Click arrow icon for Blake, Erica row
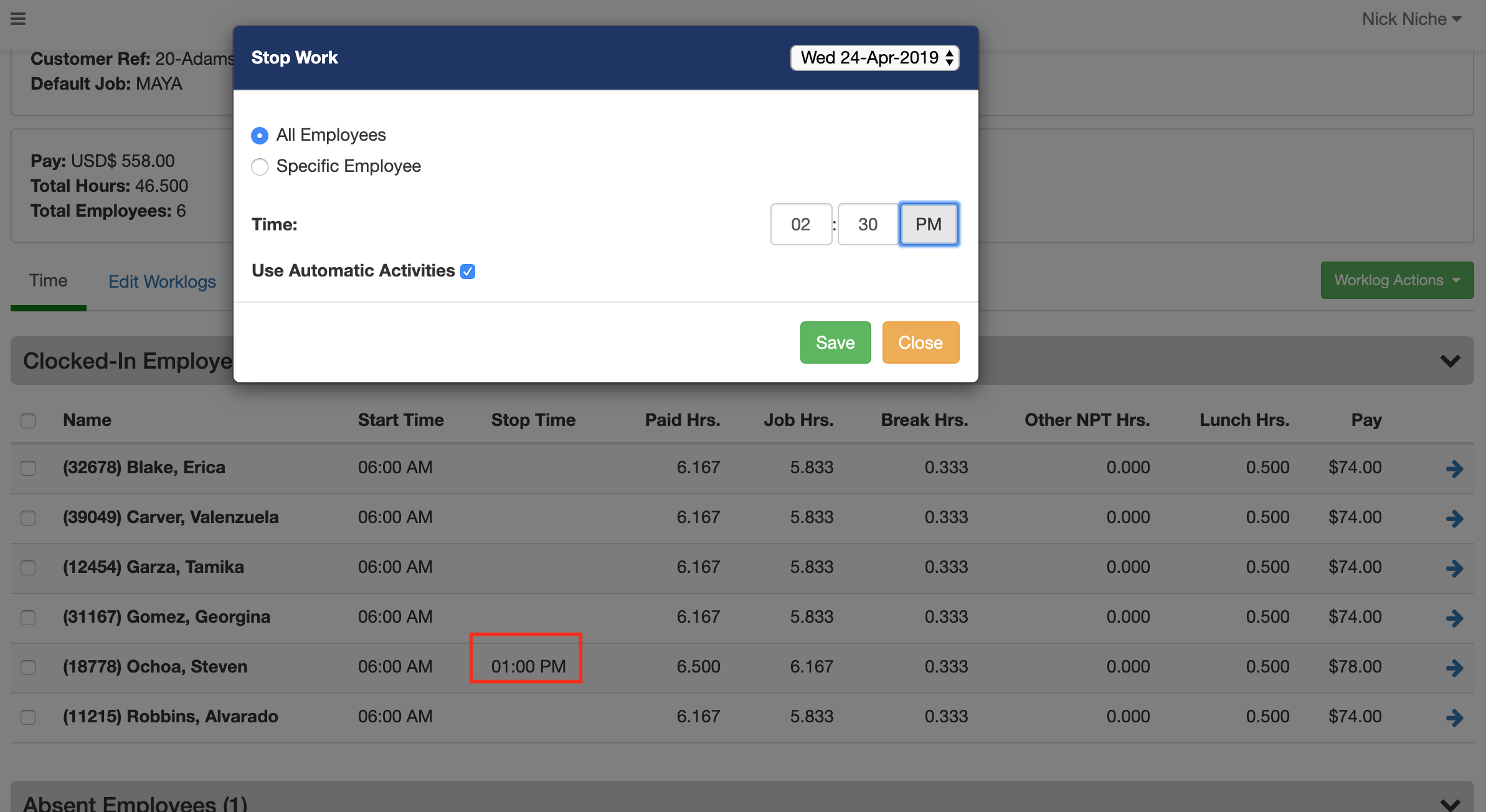 coord(1454,468)
